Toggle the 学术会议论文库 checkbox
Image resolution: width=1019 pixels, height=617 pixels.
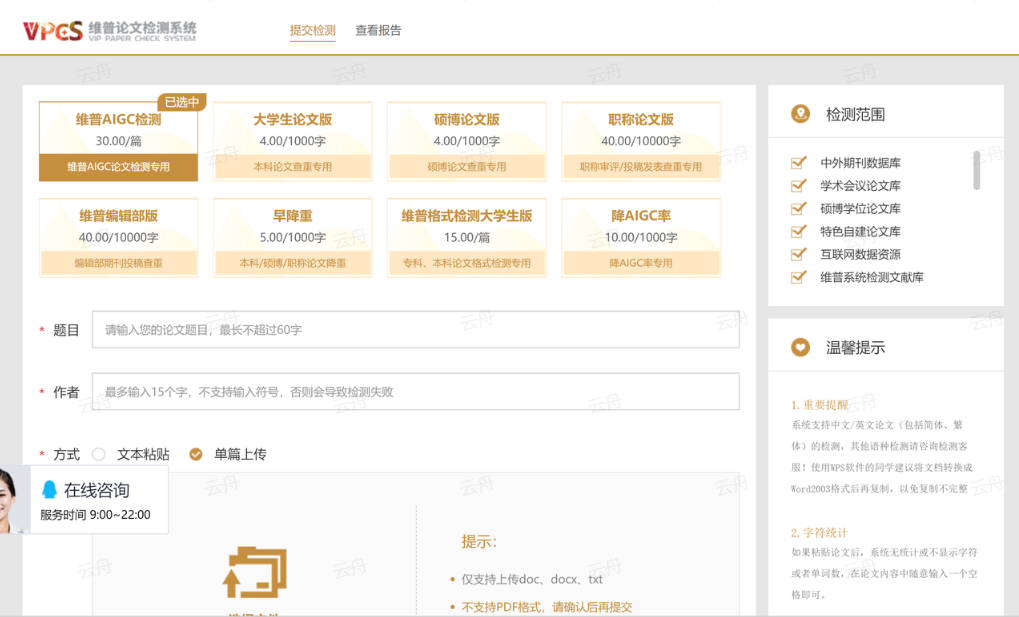pyautogui.click(x=799, y=185)
